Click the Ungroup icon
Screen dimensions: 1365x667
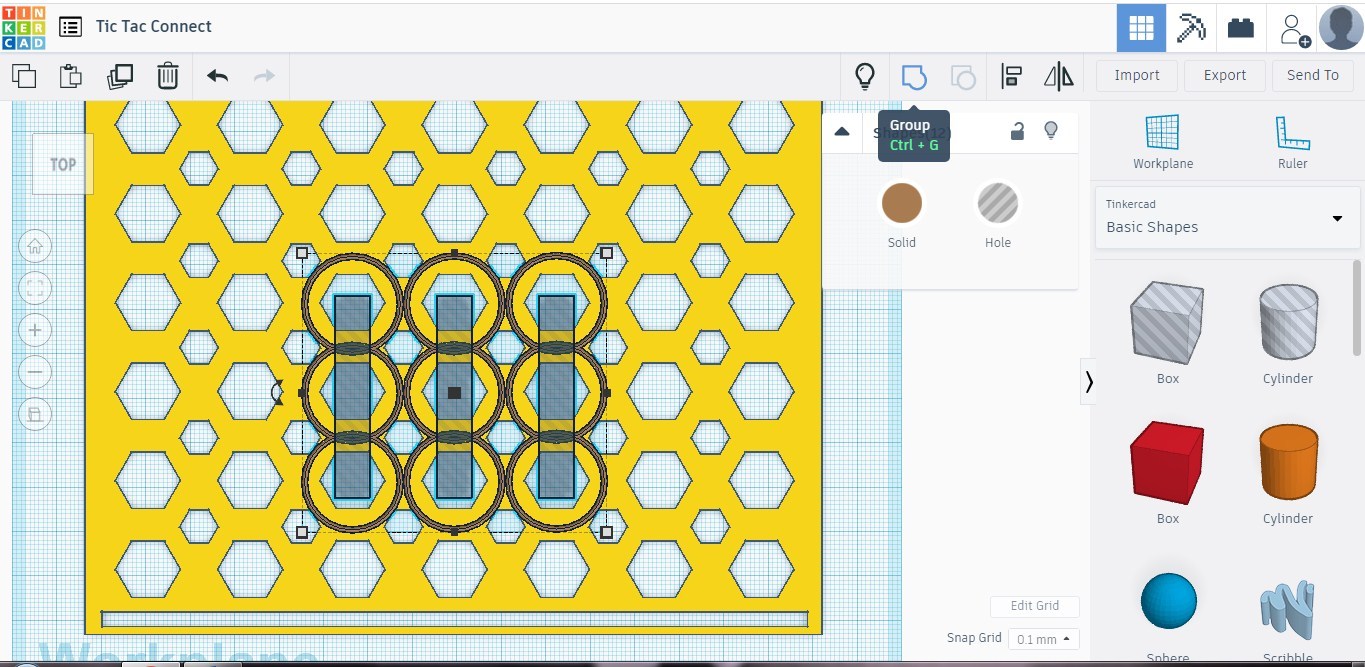(x=963, y=76)
